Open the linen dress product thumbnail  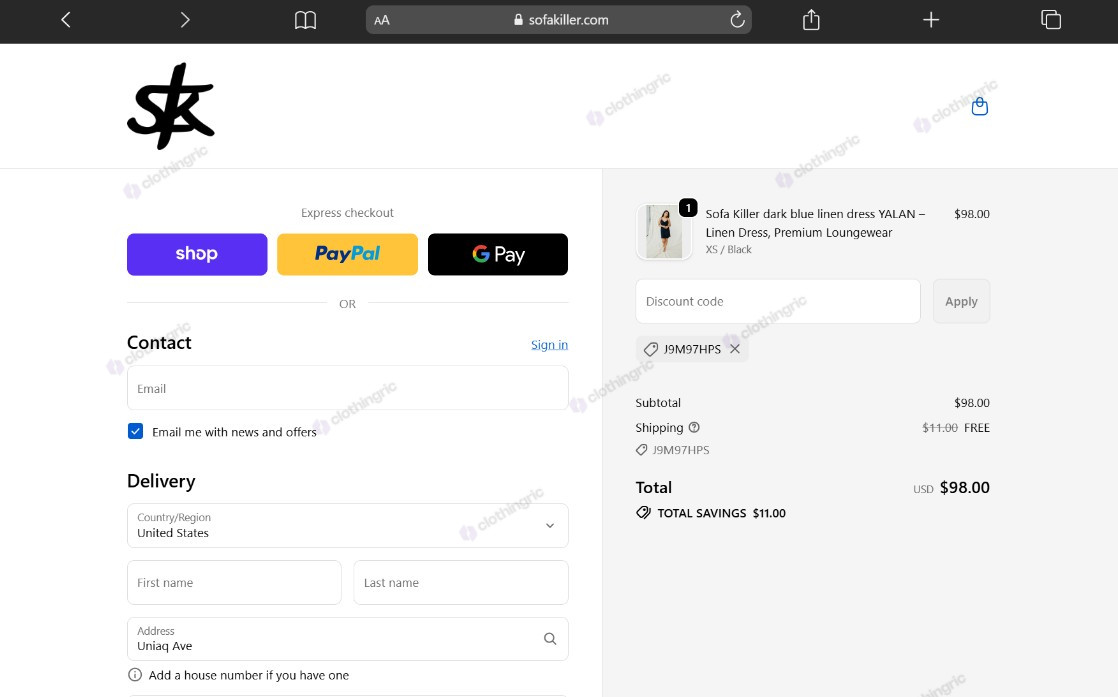tap(664, 232)
